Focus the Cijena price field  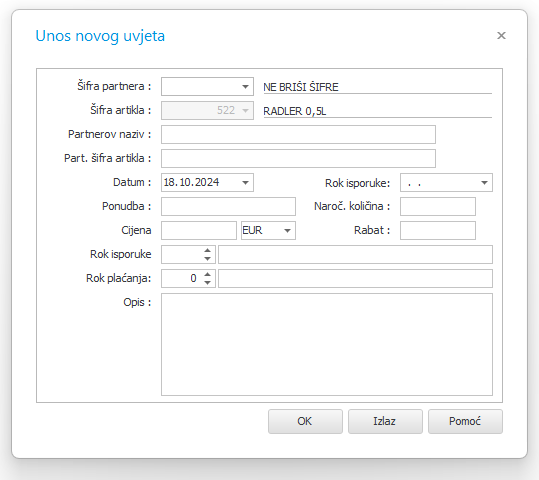pos(199,230)
